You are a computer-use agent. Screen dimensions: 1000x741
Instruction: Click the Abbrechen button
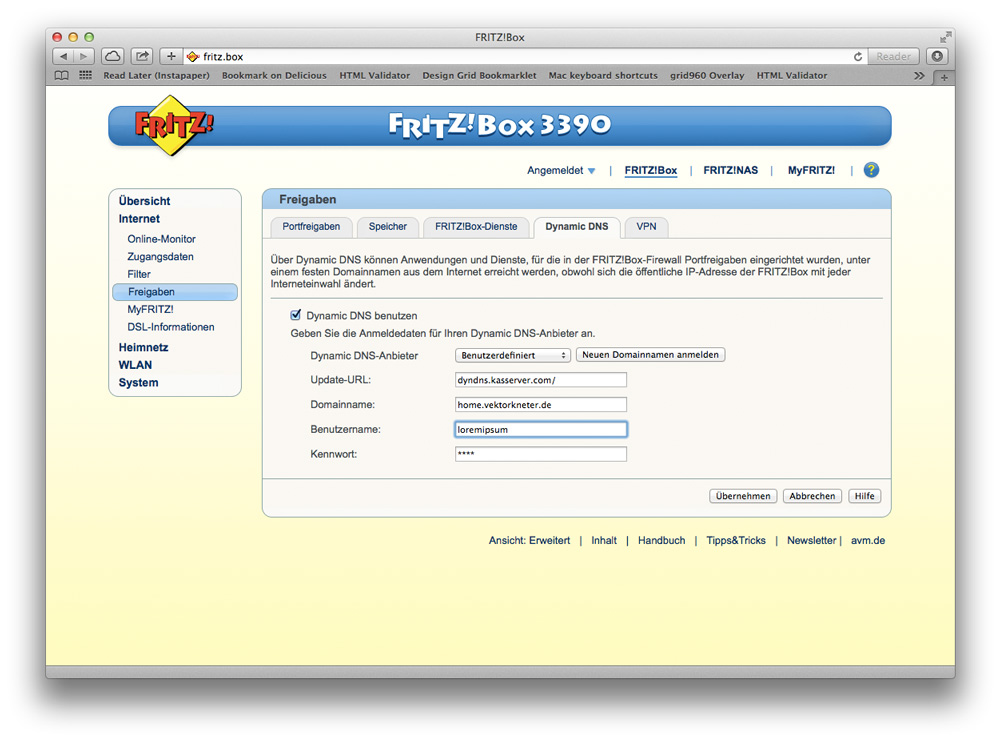[x=812, y=496]
